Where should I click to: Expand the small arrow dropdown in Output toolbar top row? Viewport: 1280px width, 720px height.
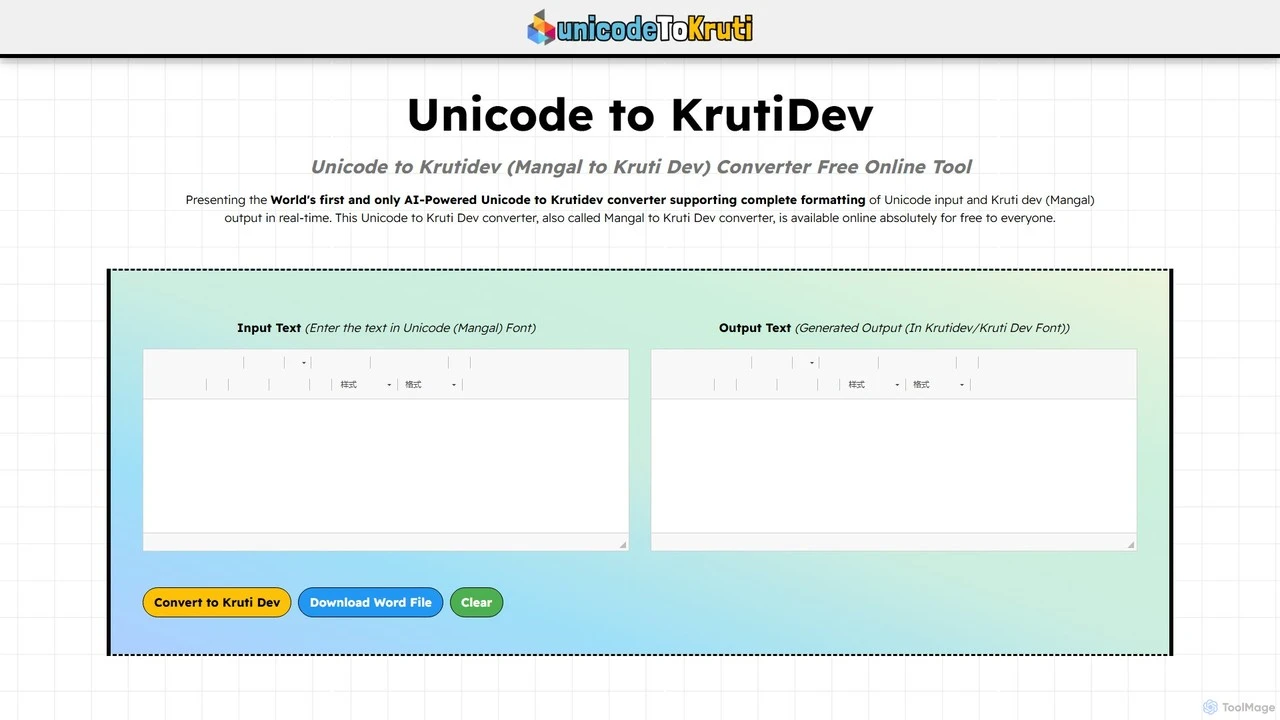click(x=812, y=363)
